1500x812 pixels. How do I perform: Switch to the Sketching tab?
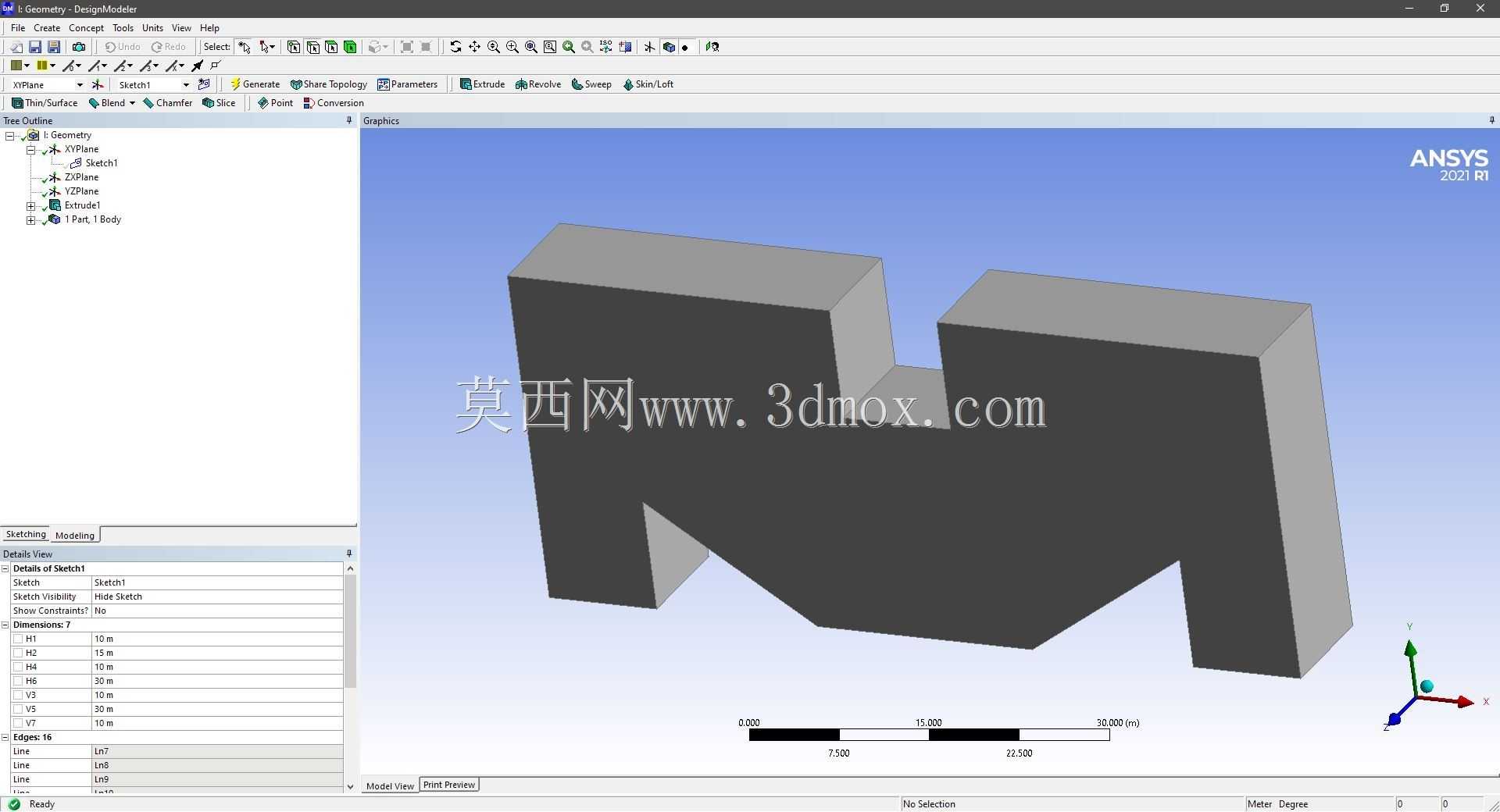point(26,534)
